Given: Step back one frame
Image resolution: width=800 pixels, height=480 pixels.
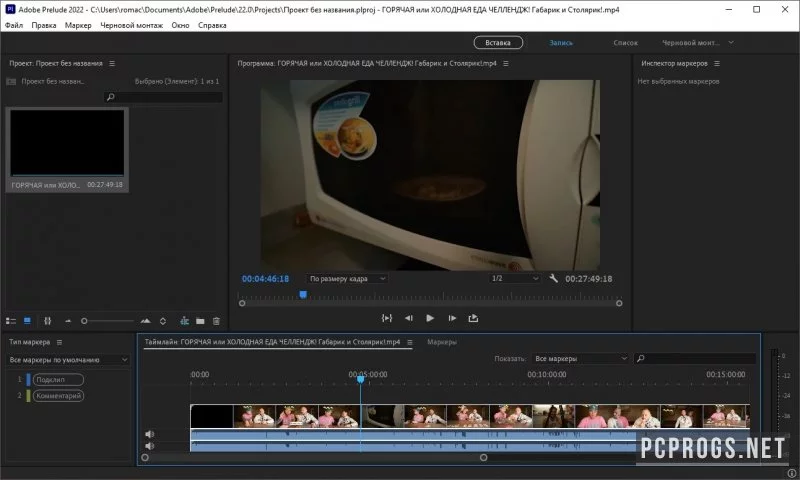Looking at the screenshot, I should [409, 318].
